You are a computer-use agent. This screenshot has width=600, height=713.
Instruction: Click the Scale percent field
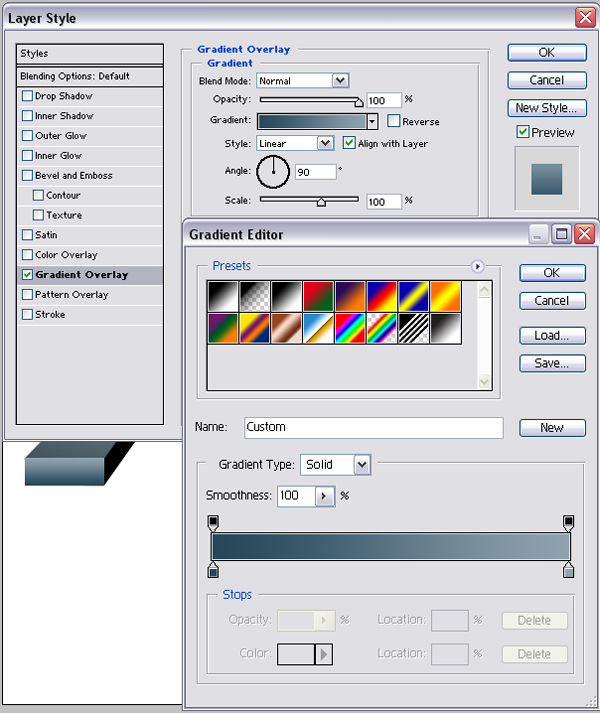point(384,201)
